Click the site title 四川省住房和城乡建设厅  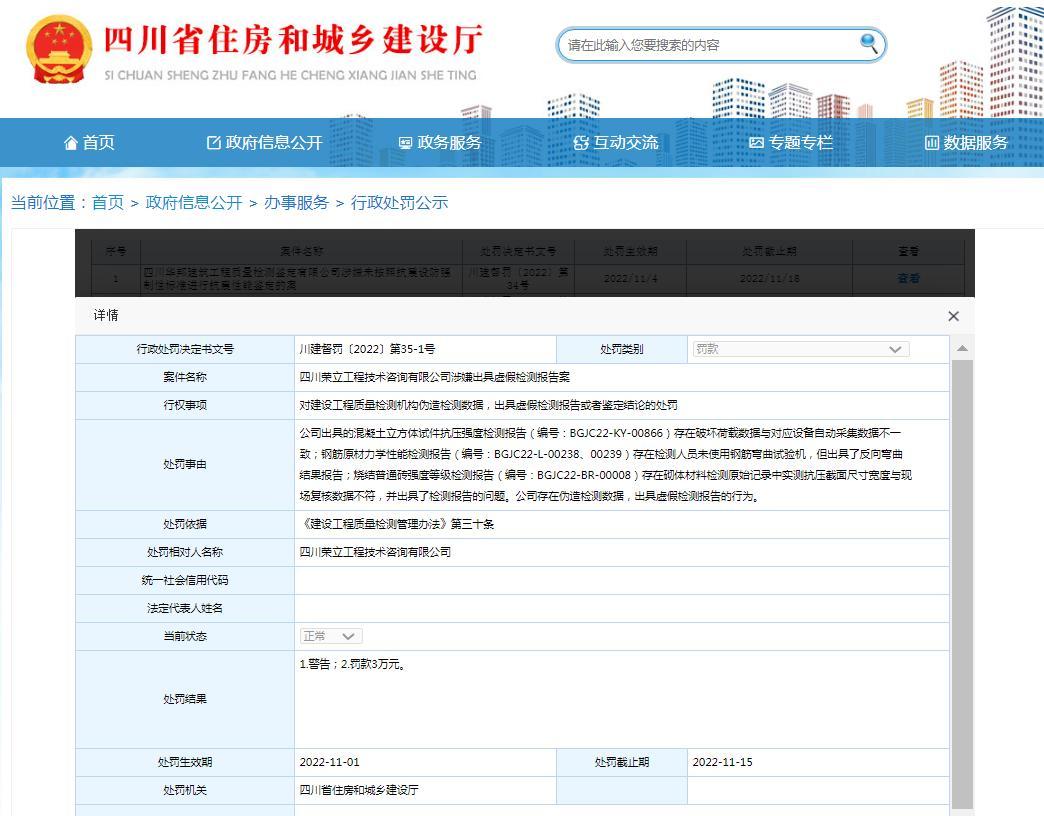click(293, 40)
